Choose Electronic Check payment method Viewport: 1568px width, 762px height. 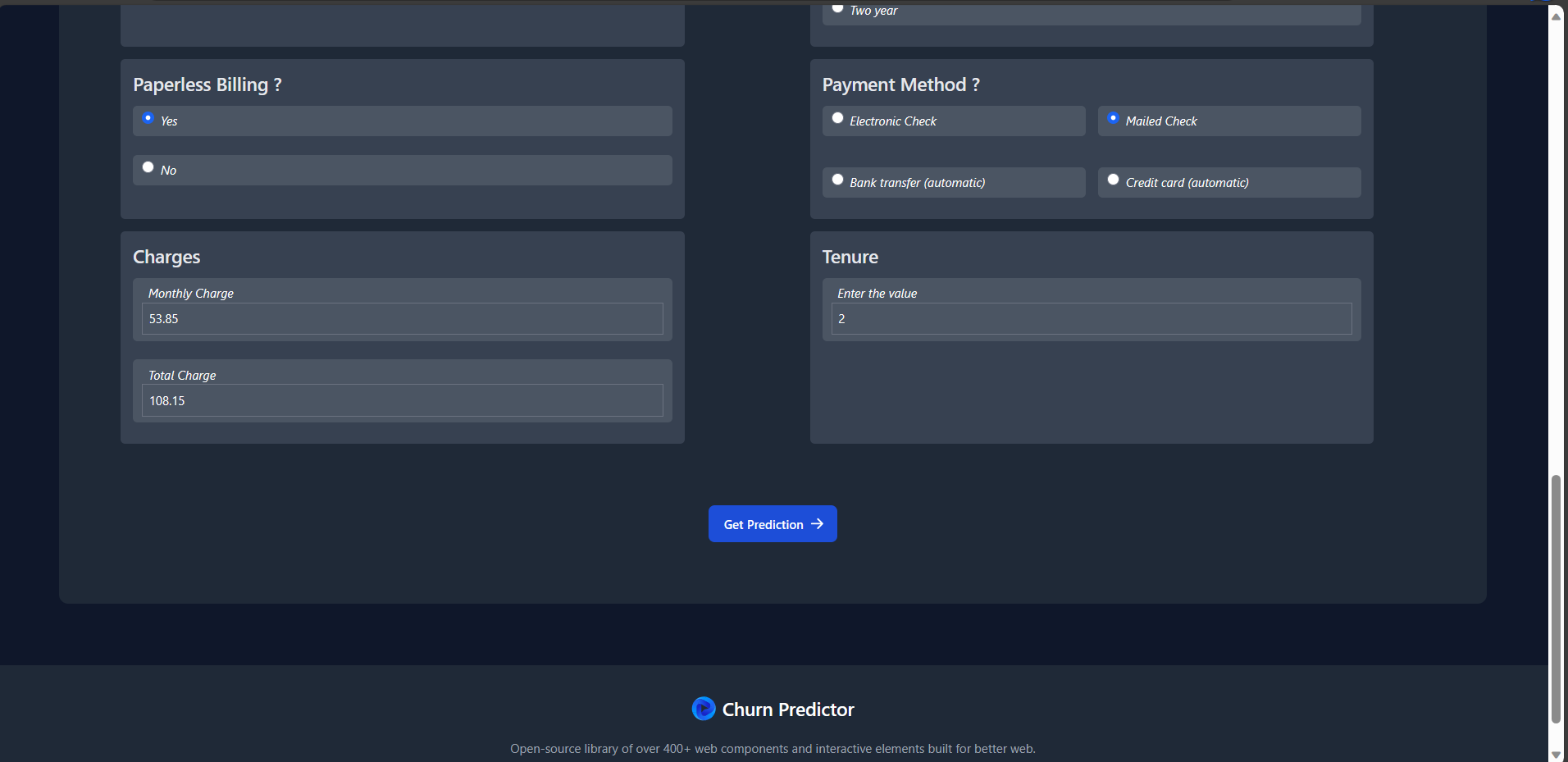tap(837, 117)
